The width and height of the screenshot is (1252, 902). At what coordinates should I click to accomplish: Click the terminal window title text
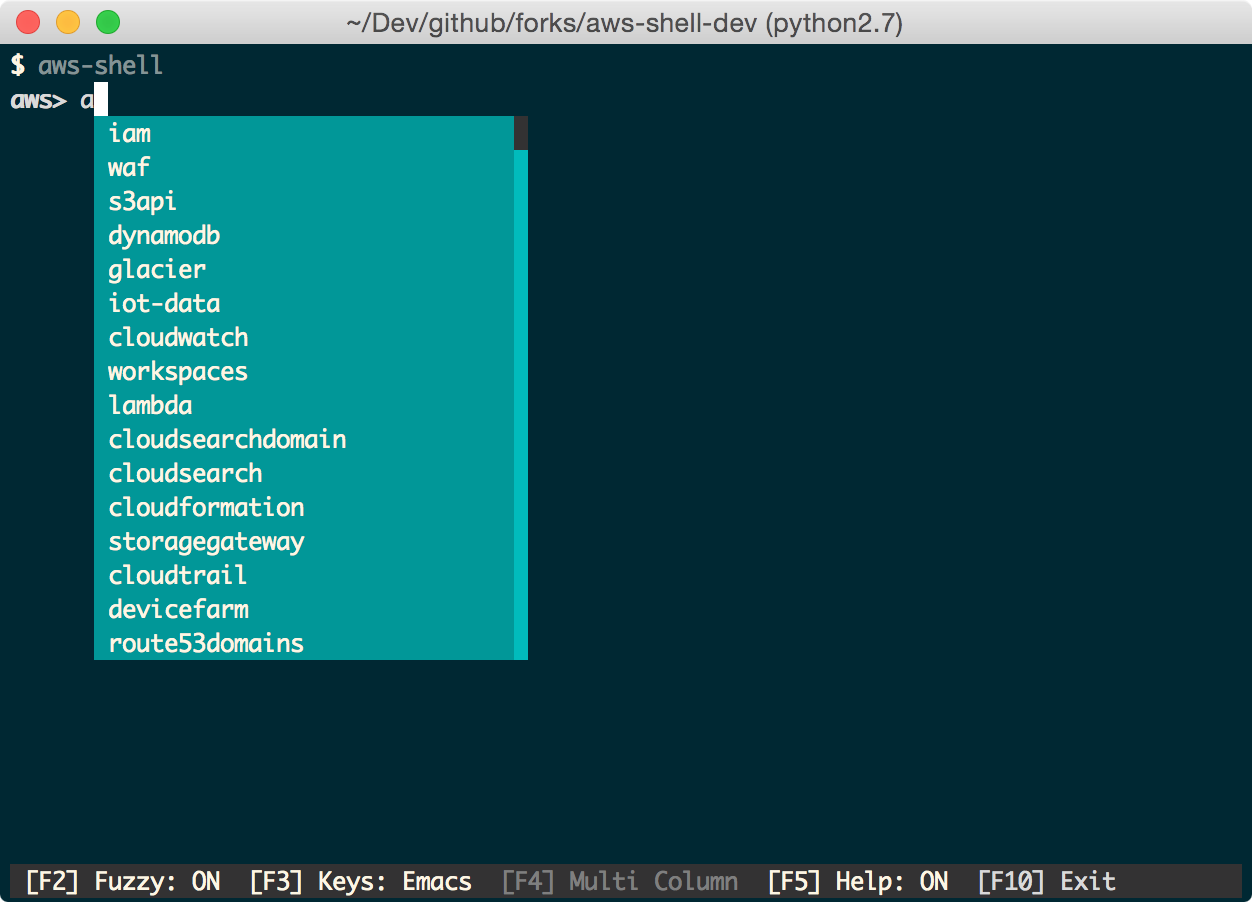(625, 22)
